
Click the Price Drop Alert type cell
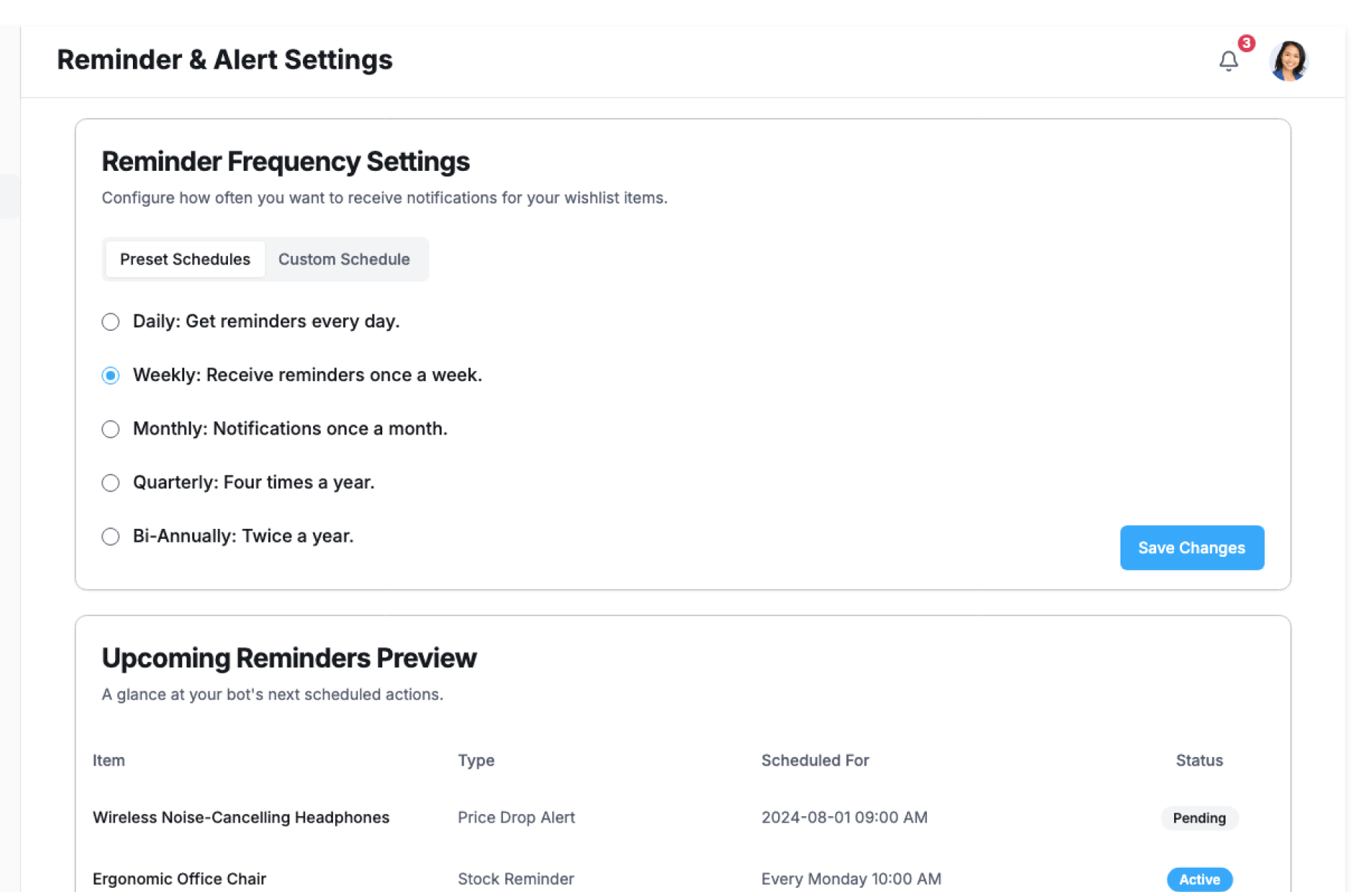(516, 818)
